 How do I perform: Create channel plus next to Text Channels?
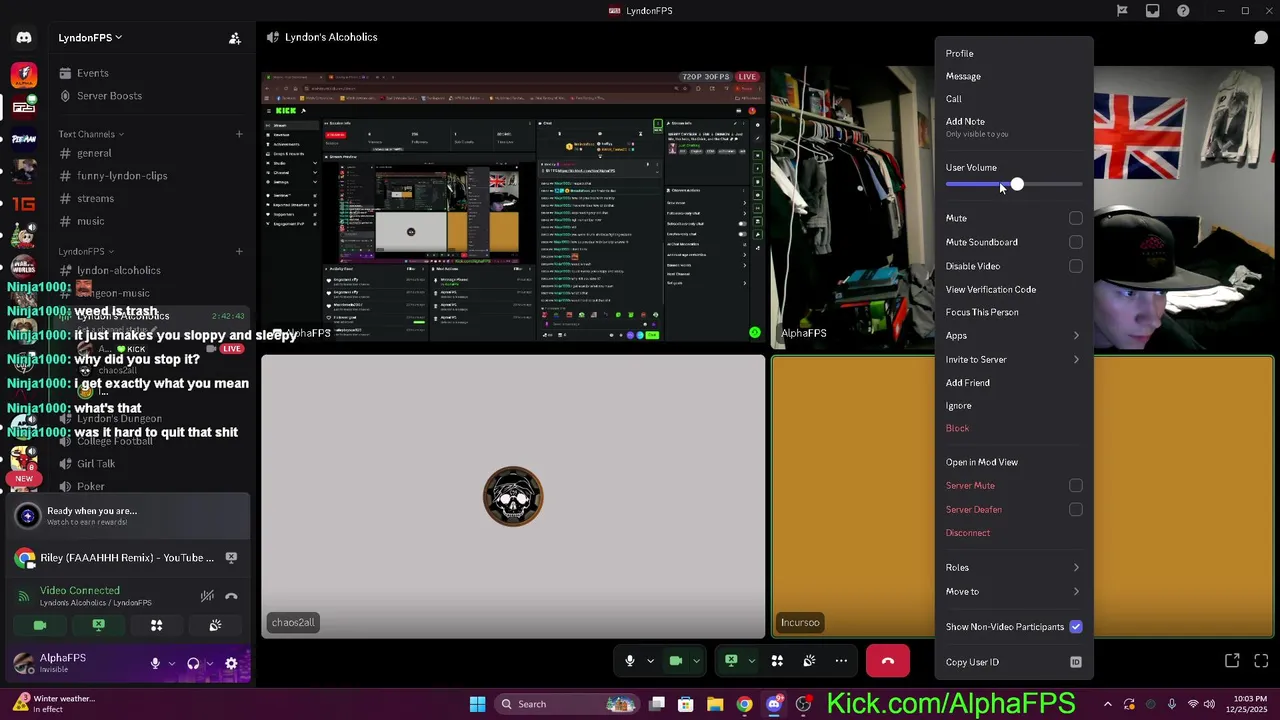point(239,134)
